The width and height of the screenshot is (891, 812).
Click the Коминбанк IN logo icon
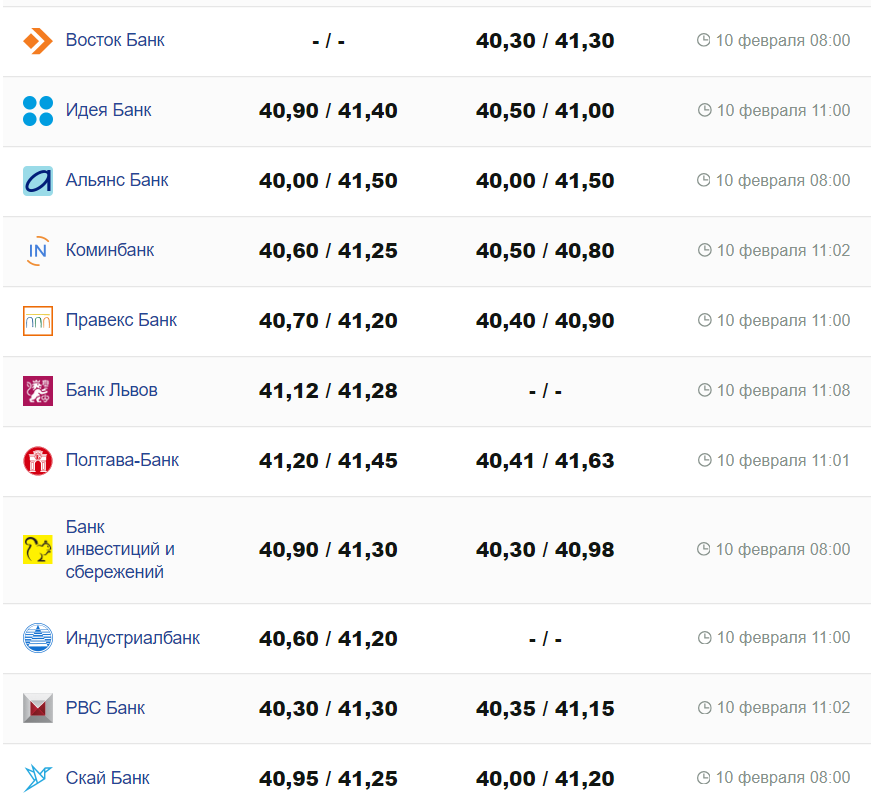(37, 251)
